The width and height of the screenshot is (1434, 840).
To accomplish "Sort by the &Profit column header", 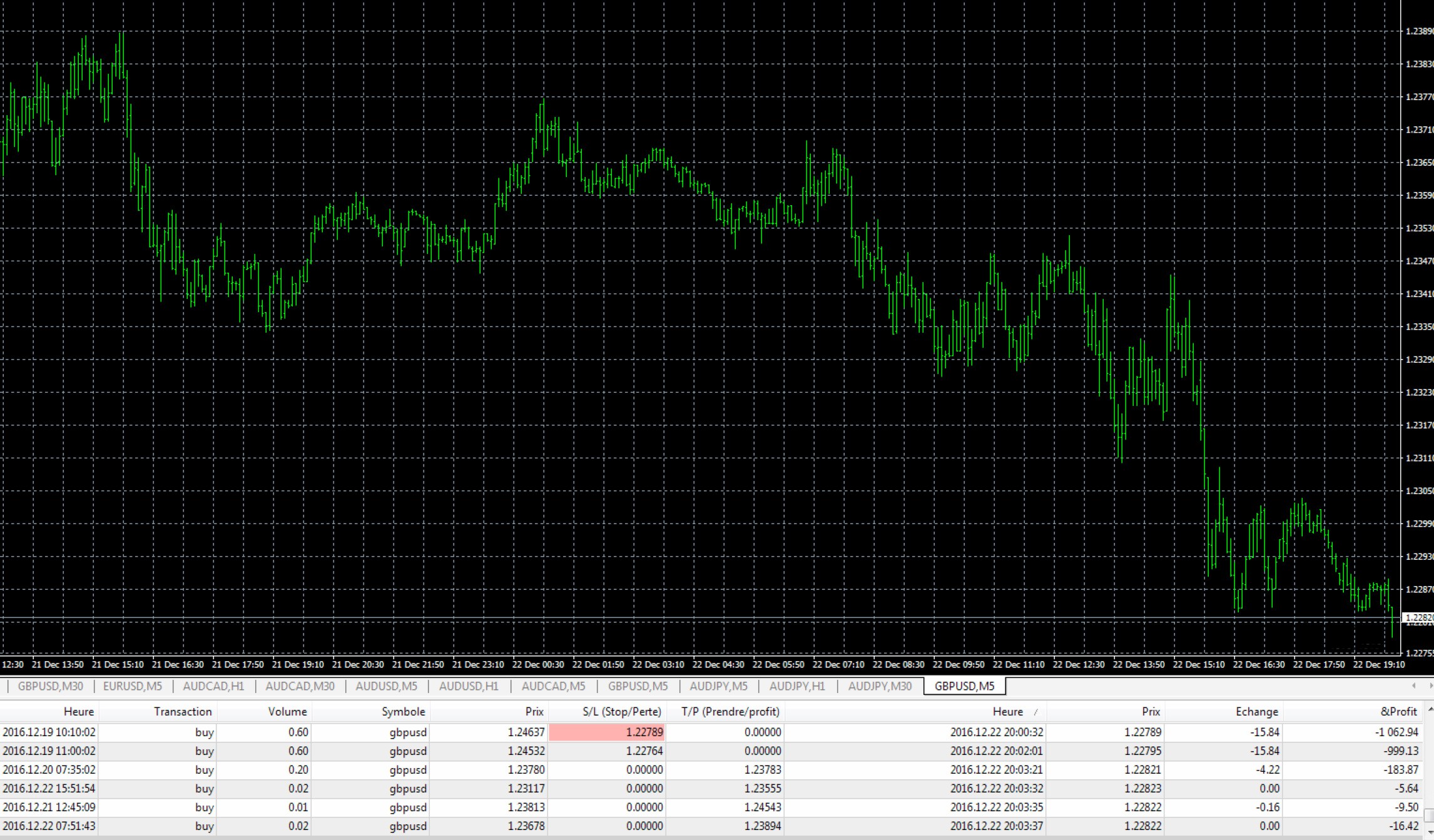I will [1398, 712].
